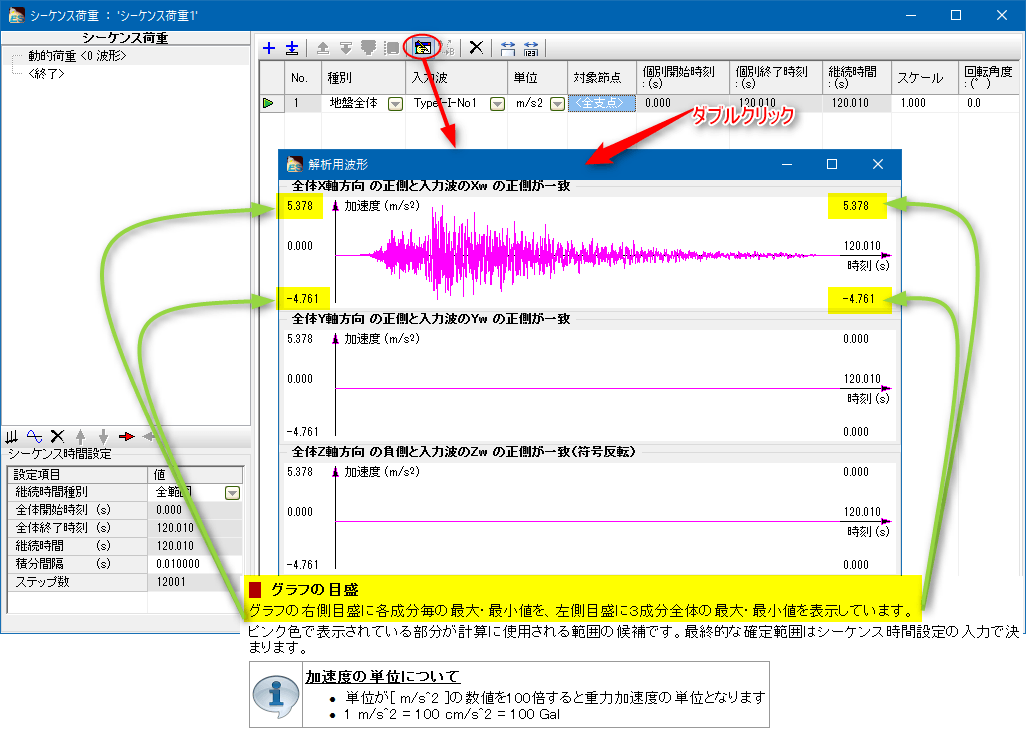Screen dimensions: 1026x742
Task: Open the 継続時間種別 dropdown arrow
Action: pos(232,492)
